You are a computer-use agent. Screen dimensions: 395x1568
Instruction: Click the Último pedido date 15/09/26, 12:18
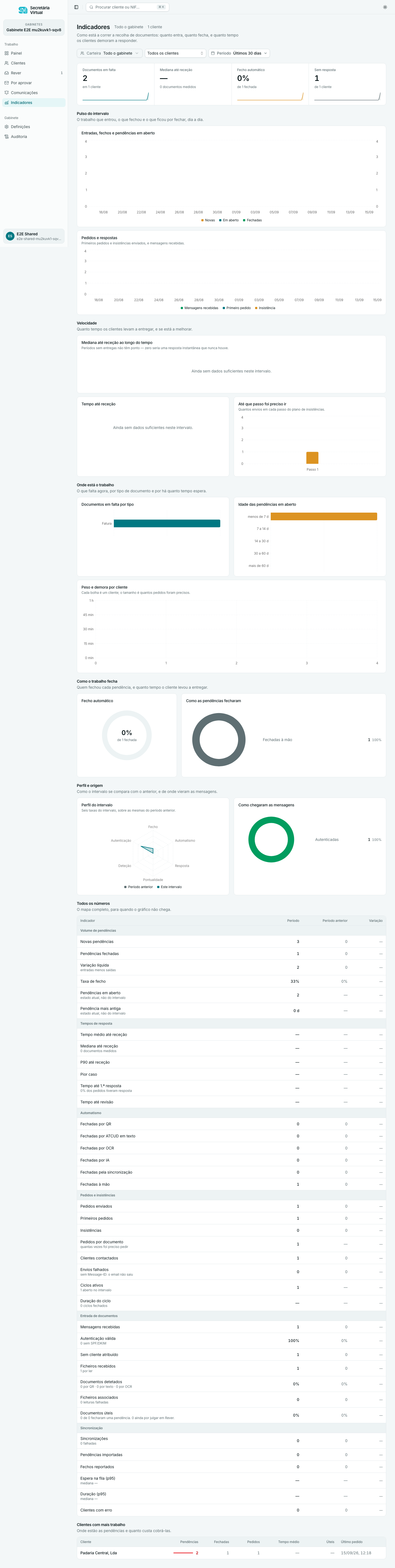[x=356, y=1553]
